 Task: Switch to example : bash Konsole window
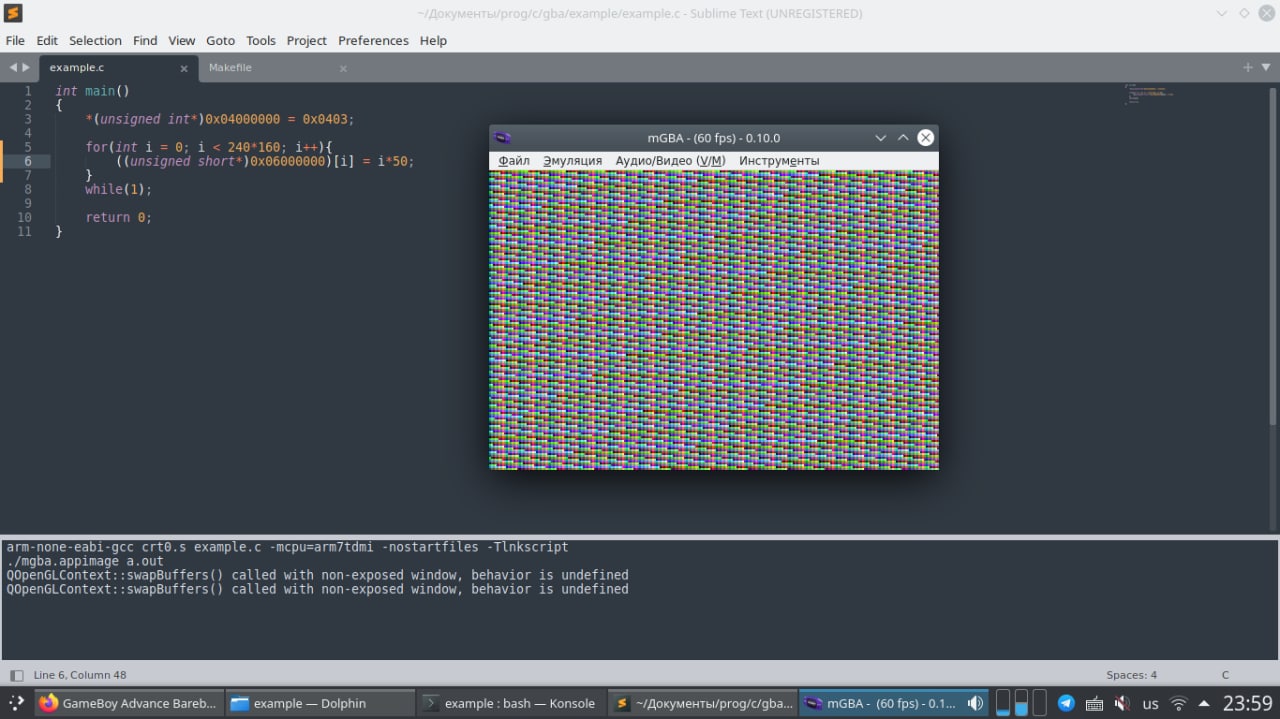pos(509,703)
